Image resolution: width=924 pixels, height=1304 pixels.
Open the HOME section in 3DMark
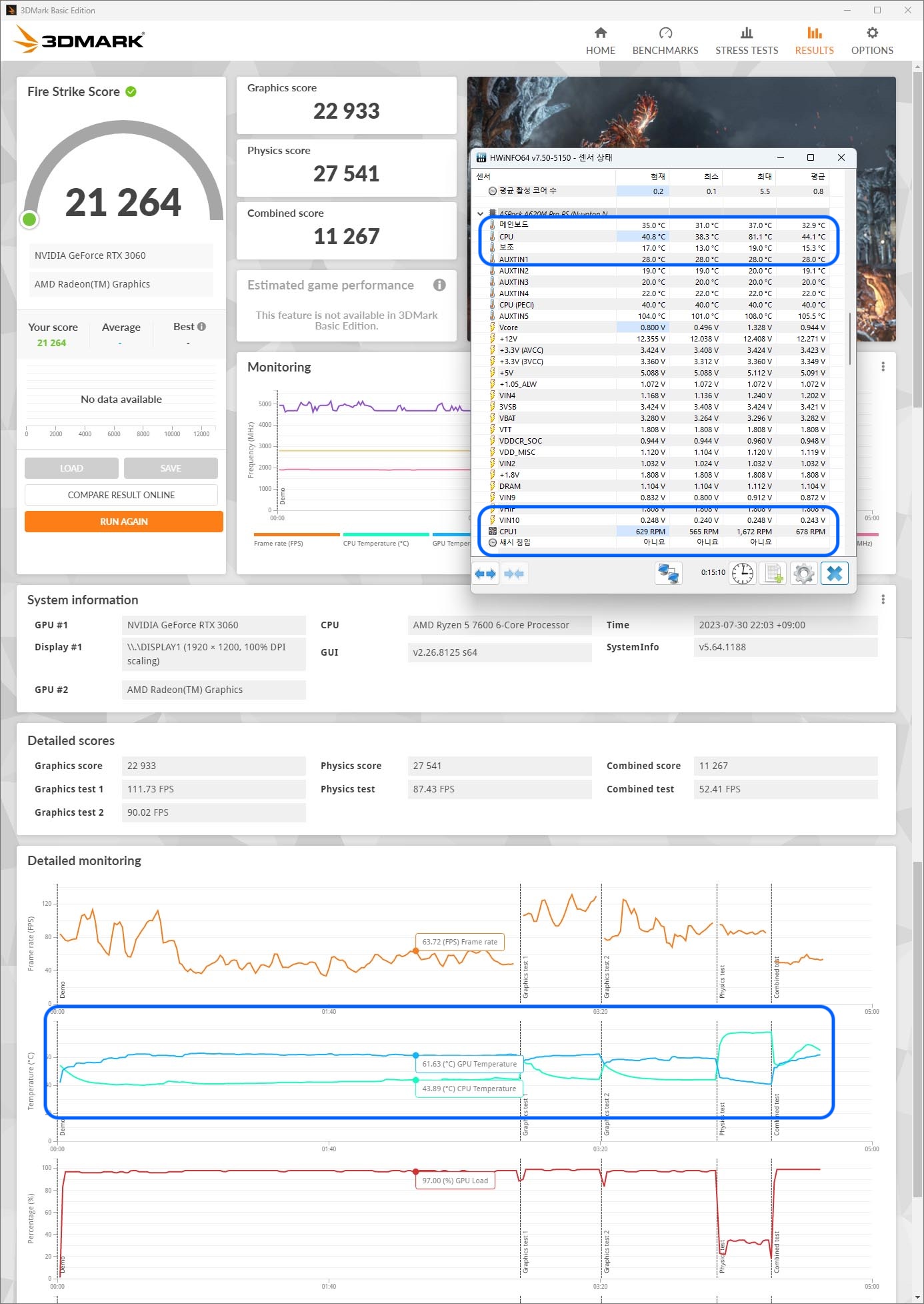click(x=600, y=41)
